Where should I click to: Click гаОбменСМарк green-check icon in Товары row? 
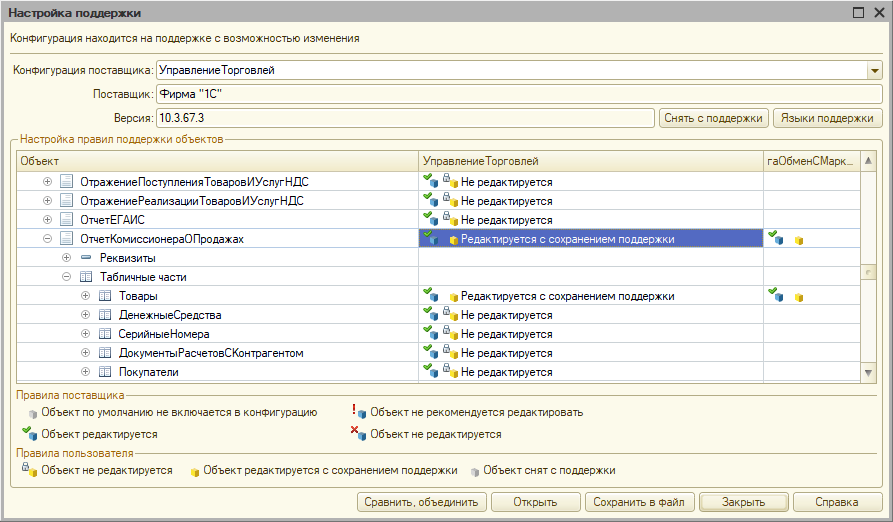tap(776, 295)
